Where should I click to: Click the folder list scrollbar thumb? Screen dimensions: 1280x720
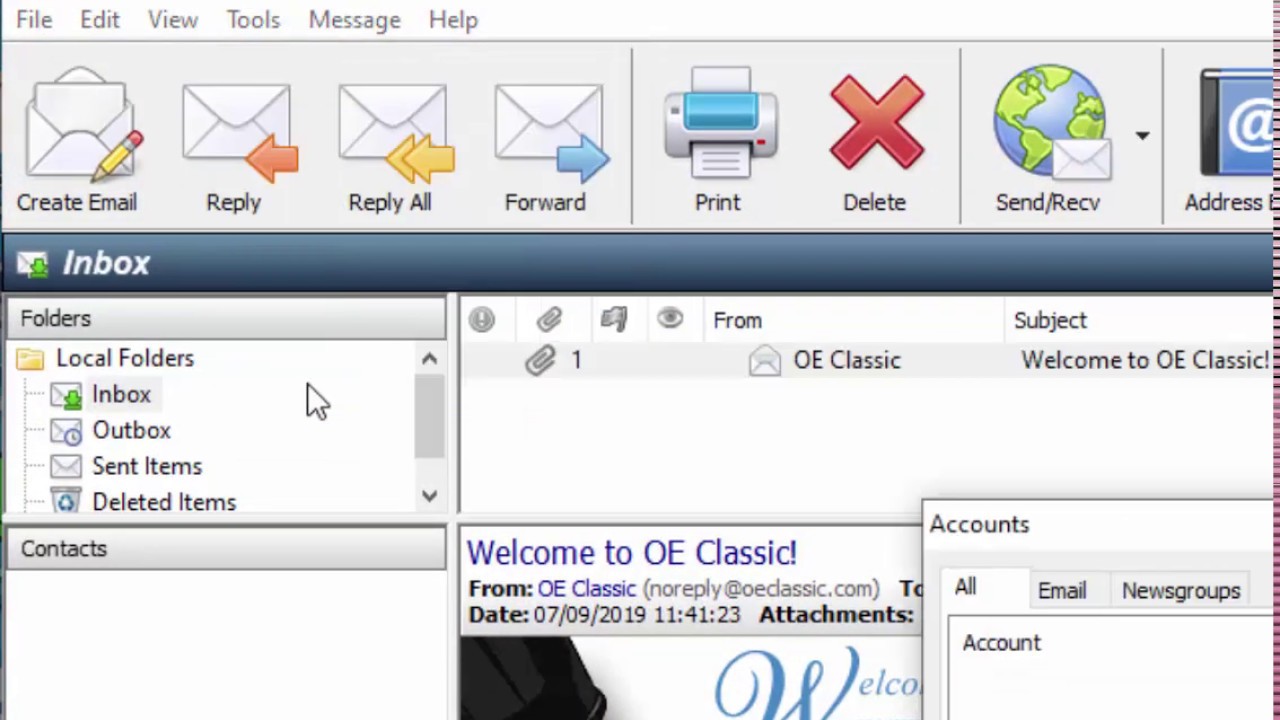coord(429,416)
